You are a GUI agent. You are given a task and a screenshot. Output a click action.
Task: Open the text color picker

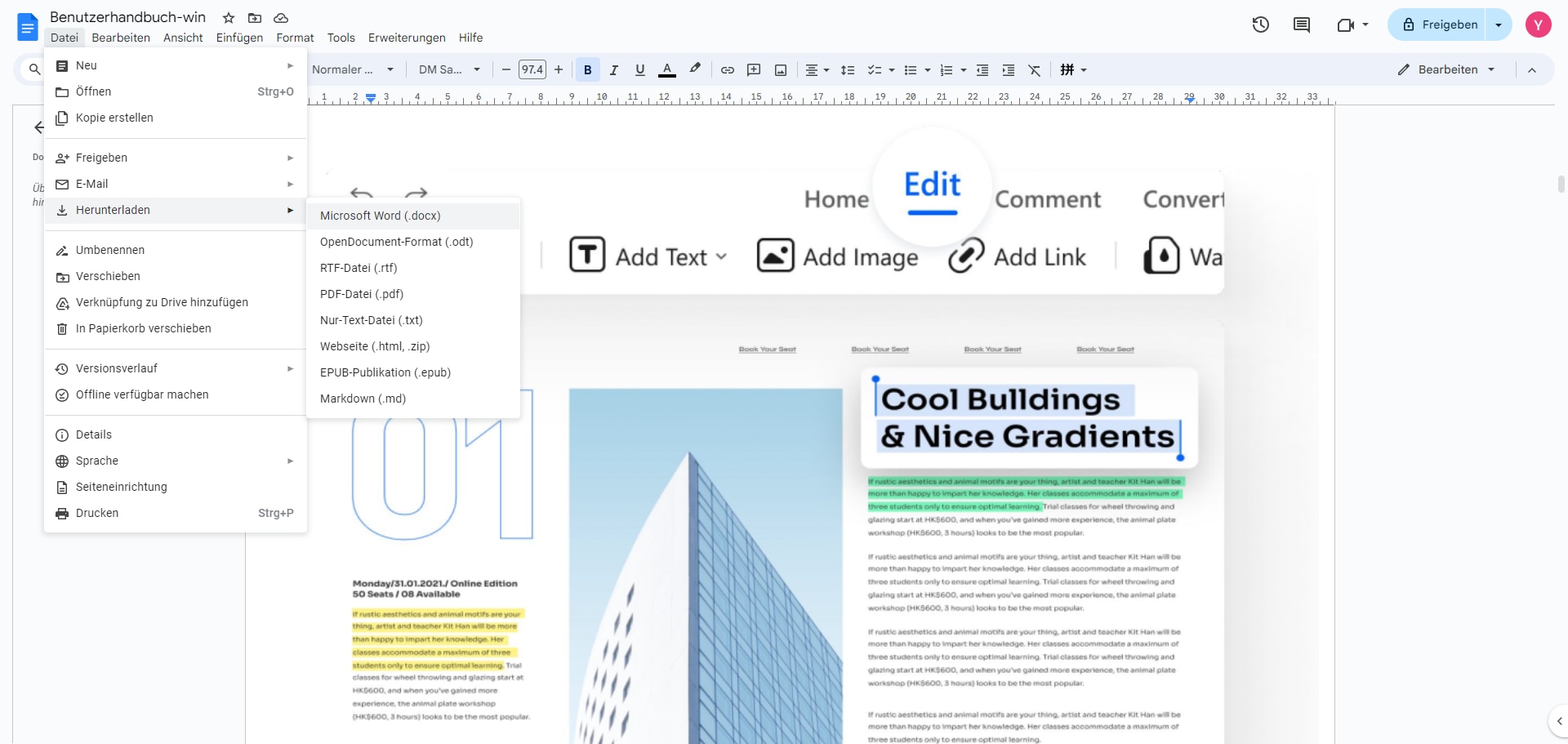[667, 70]
